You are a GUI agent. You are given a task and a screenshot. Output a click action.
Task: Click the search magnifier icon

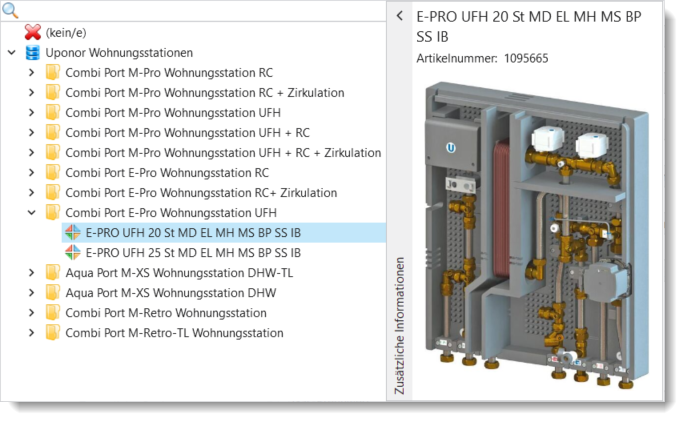11,11
